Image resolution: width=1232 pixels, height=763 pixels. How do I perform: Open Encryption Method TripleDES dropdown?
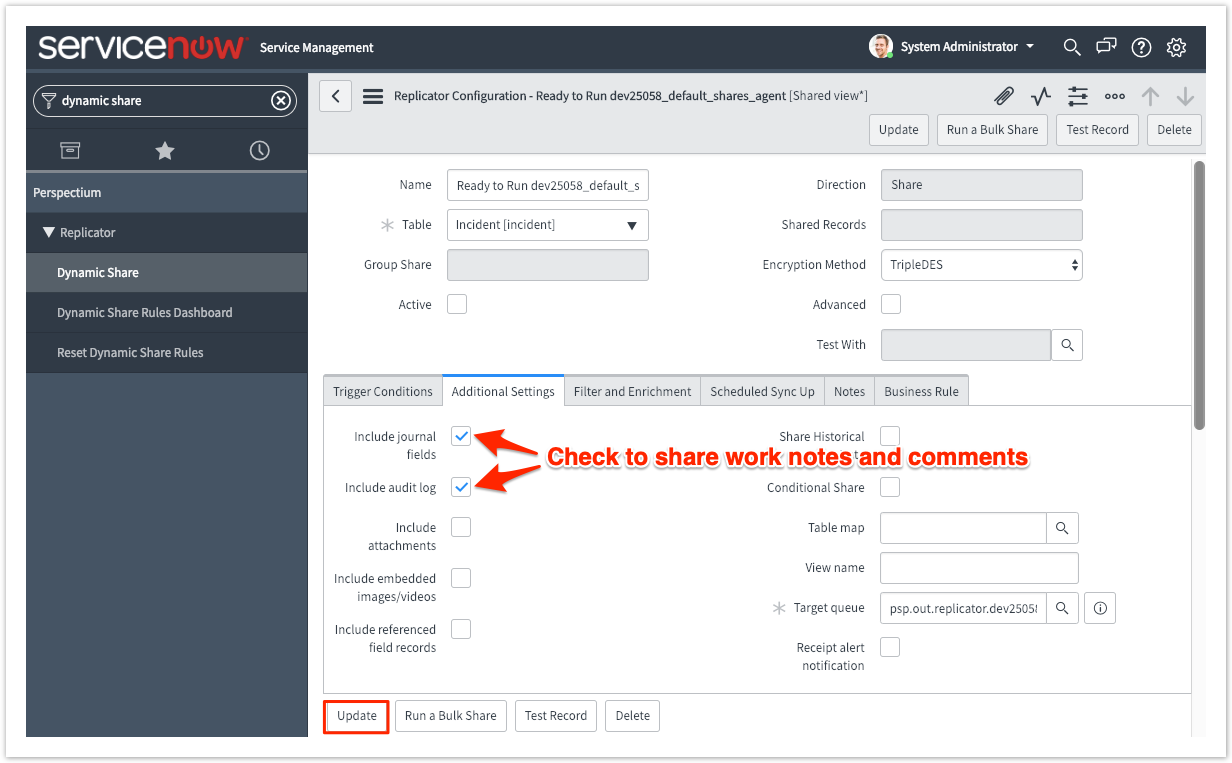click(981, 265)
